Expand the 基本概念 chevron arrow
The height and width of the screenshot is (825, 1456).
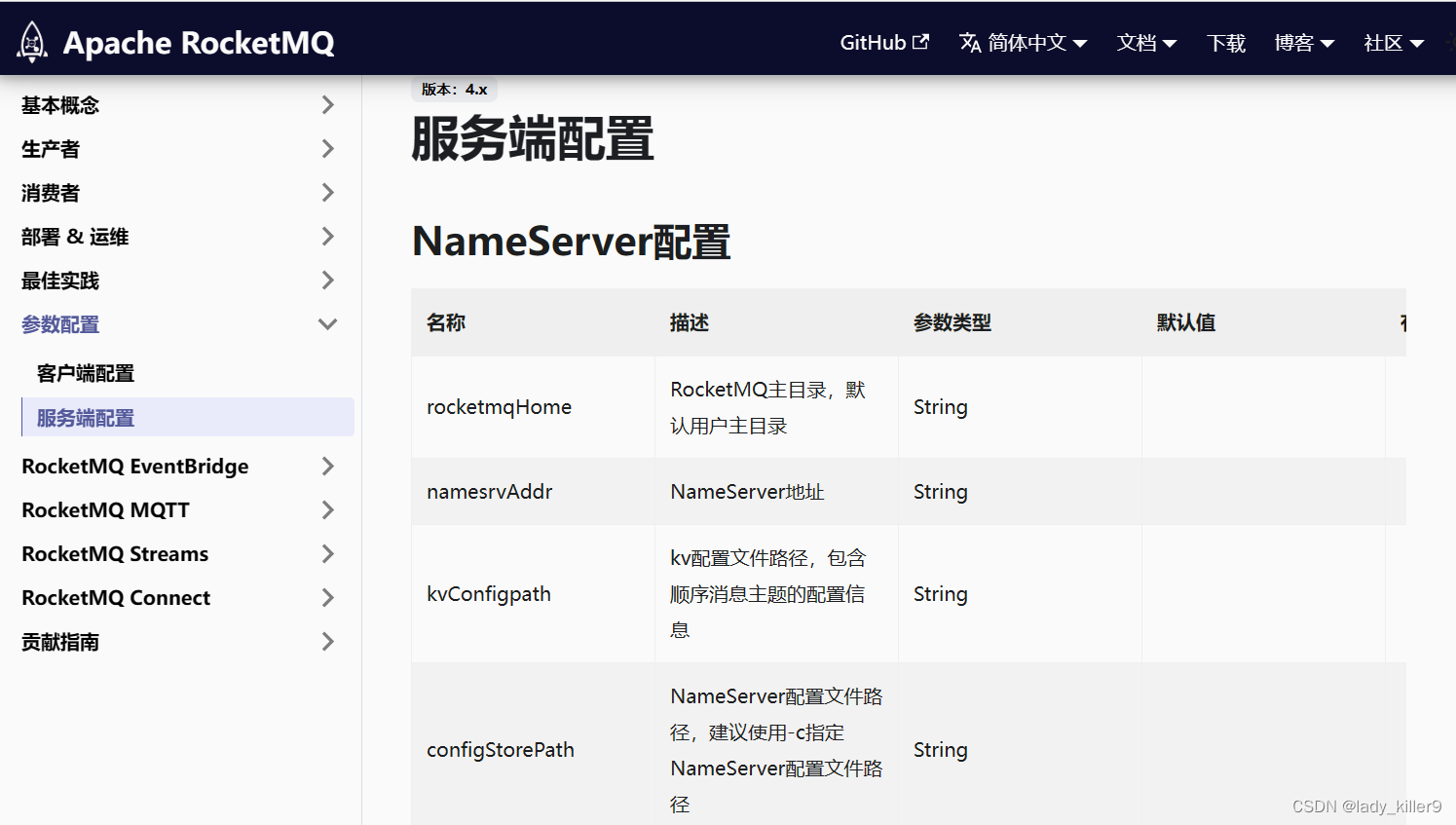(x=328, y=105)
